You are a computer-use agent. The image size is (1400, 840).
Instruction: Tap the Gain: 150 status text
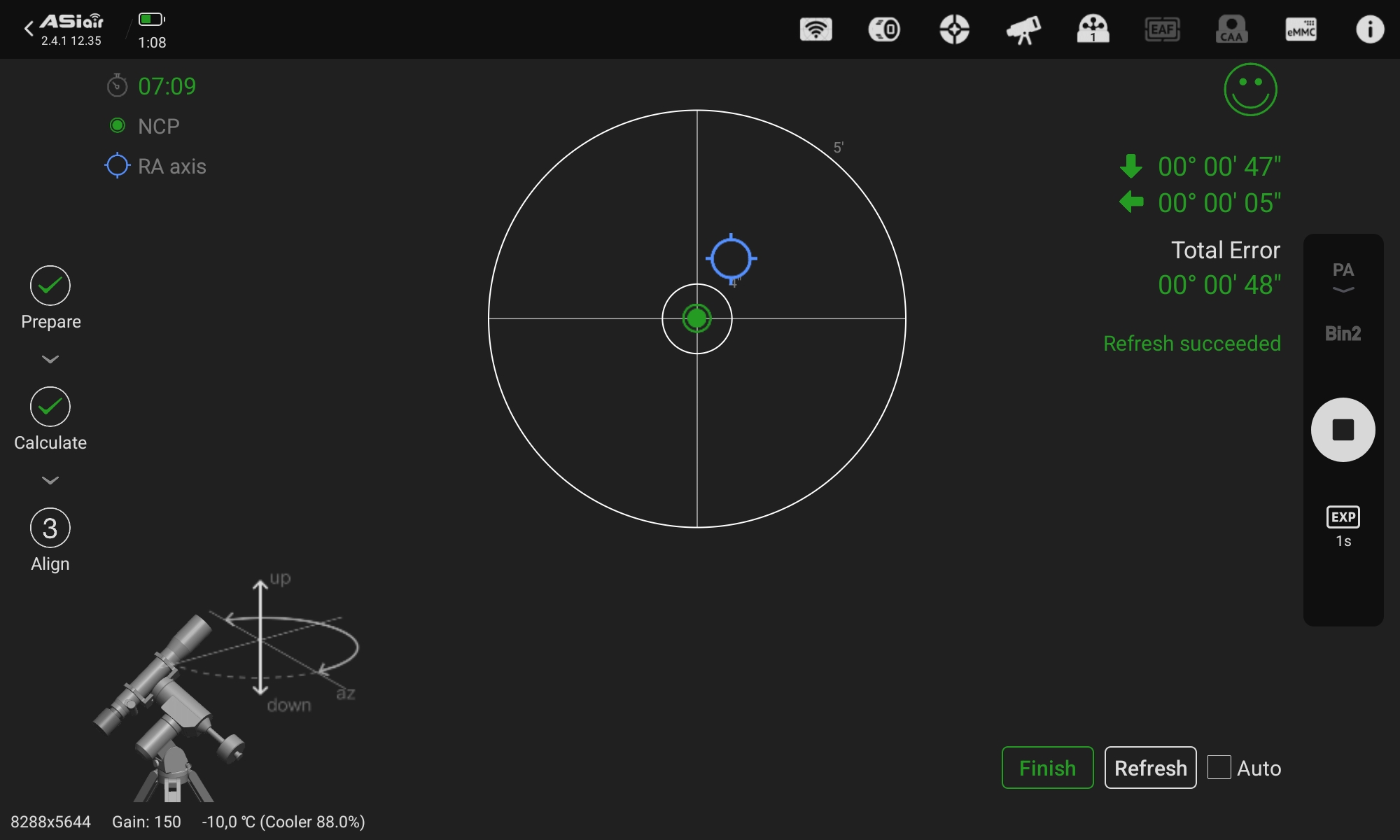tap(146, 822)
